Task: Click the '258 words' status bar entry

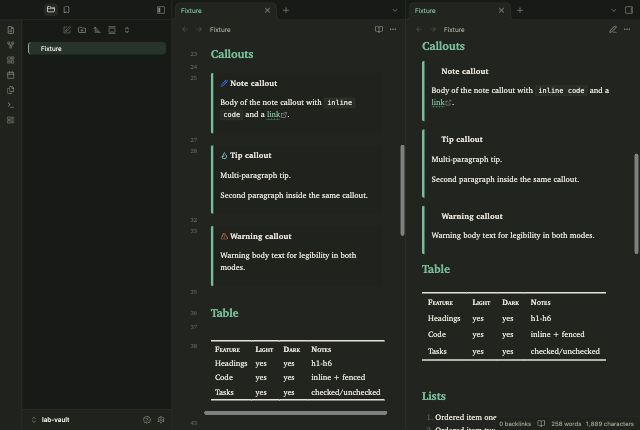Action: click(566, 424)
